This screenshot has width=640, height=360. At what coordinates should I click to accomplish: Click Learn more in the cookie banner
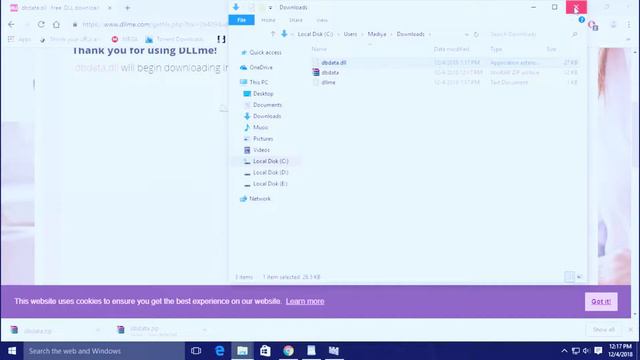click(305, 301)
